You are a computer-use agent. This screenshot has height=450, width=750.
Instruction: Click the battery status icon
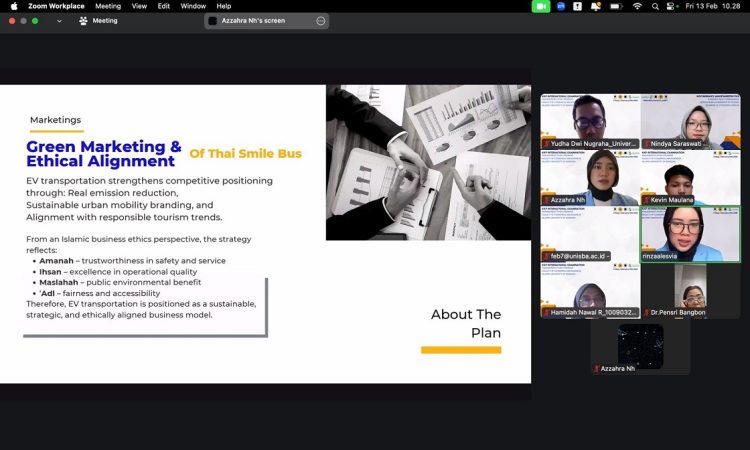(616, 6)
